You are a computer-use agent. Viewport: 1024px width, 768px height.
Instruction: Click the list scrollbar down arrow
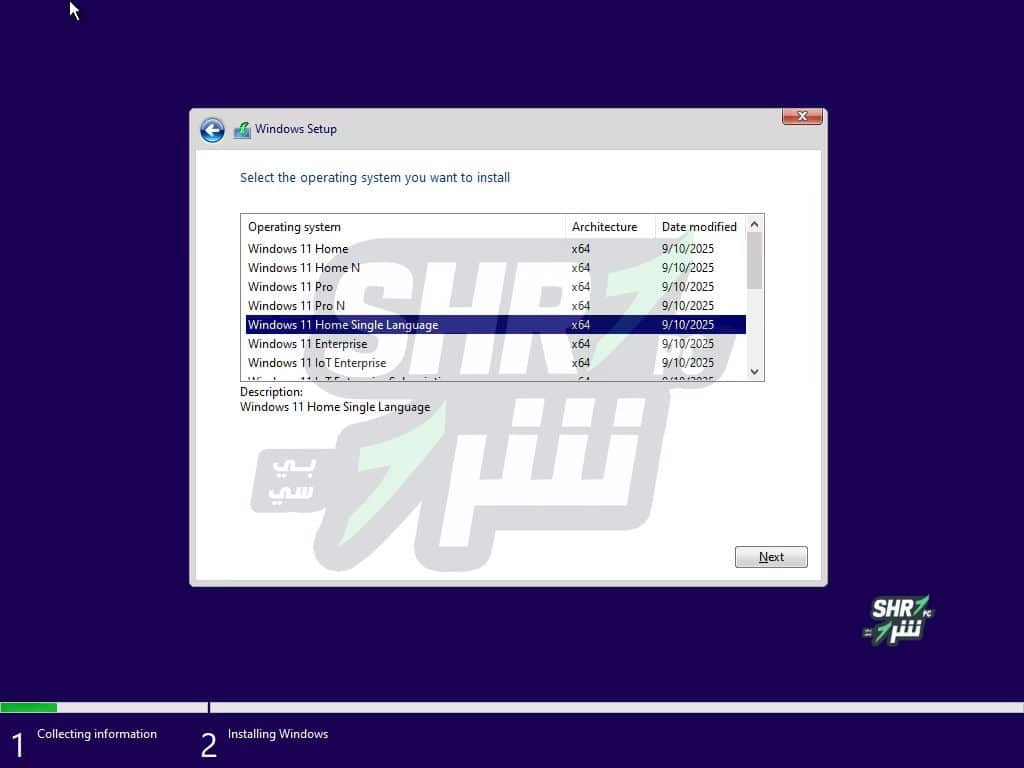click(x=755, y=371)
